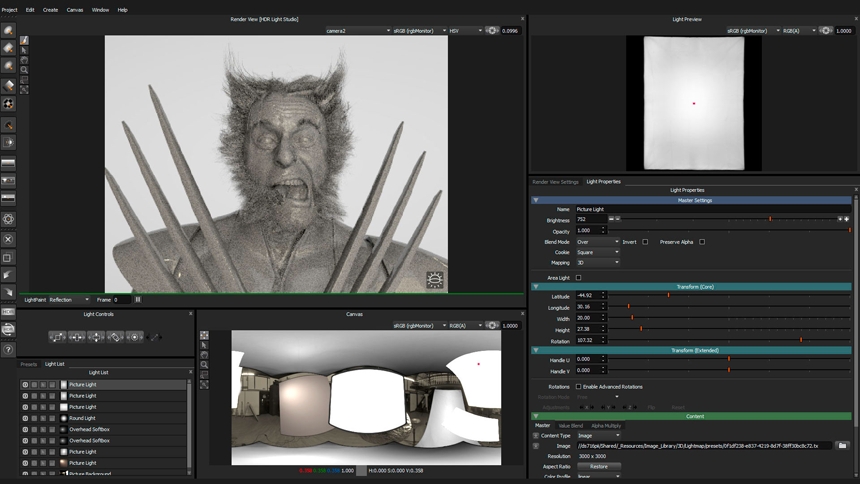Open the HSV dropdown in Render View

coord(465,31)
